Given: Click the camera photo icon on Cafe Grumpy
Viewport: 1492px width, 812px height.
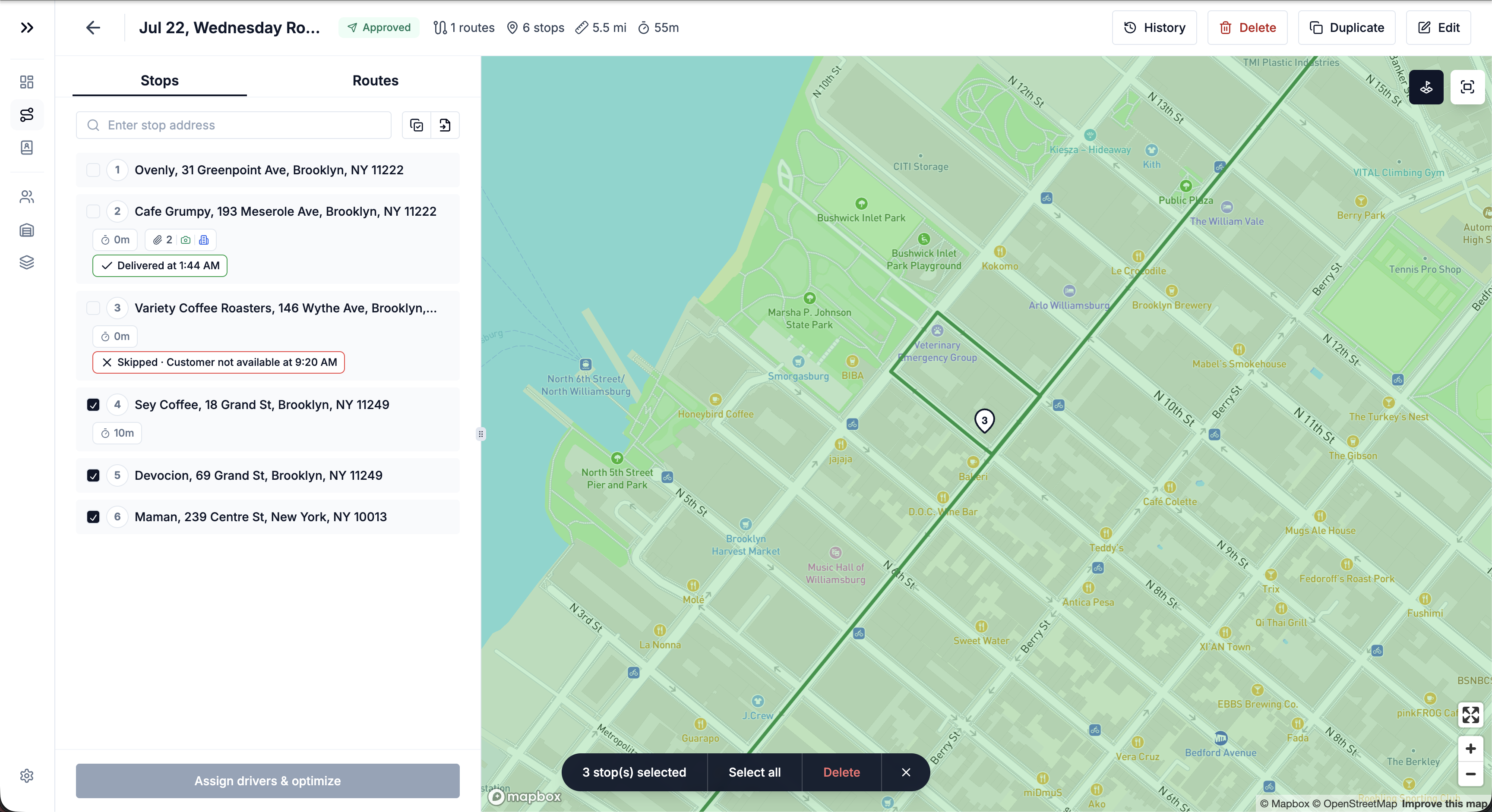Looking at the screenshot, I should tap(185, 239).
